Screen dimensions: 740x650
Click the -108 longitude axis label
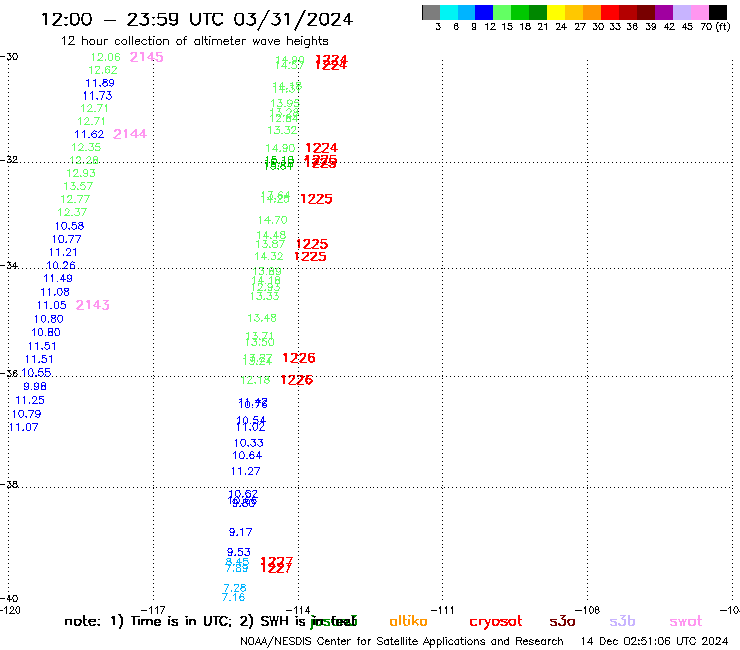pos(588,610)
